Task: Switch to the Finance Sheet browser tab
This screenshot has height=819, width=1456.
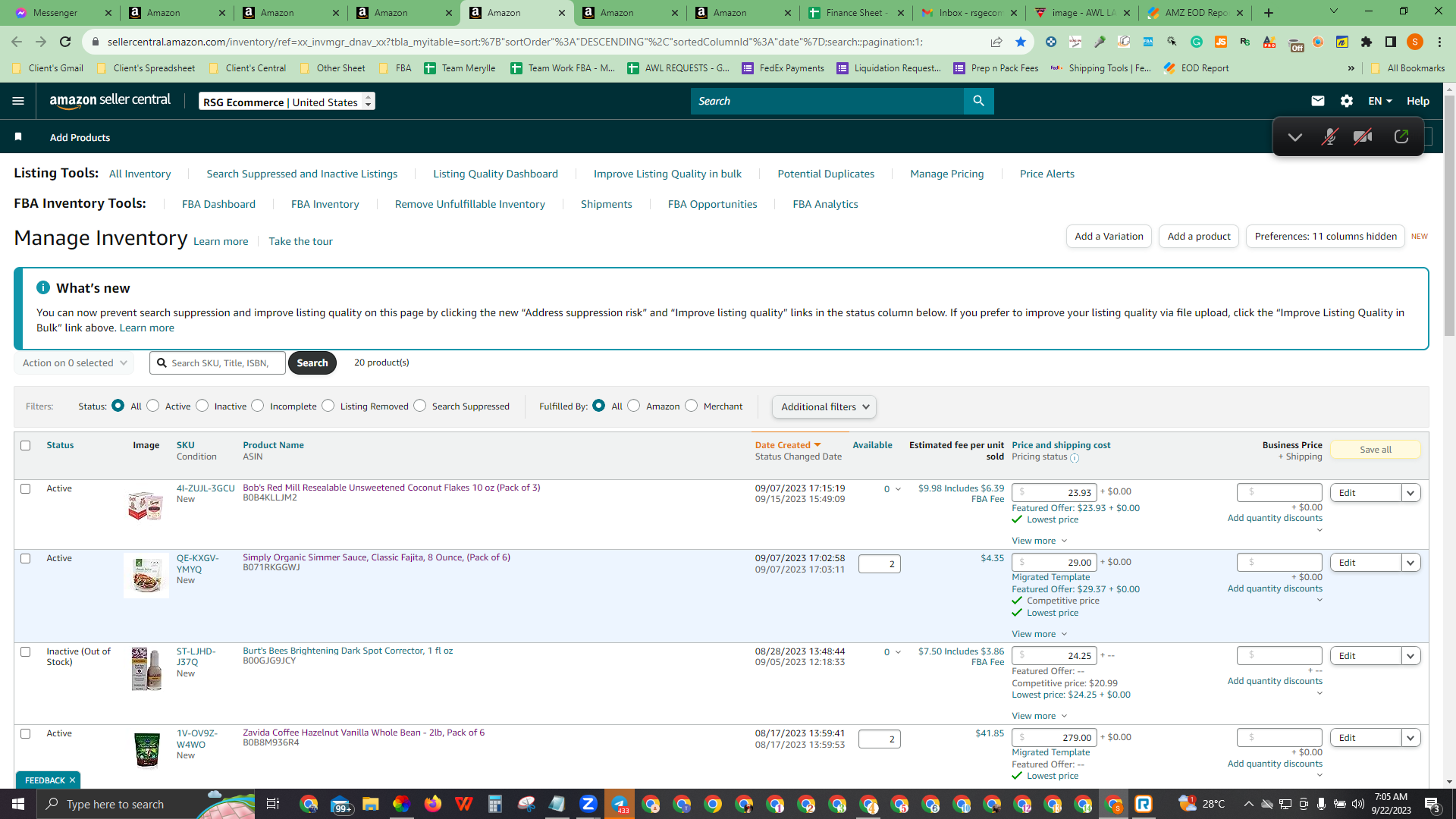Action: click(x=855, y=13)
